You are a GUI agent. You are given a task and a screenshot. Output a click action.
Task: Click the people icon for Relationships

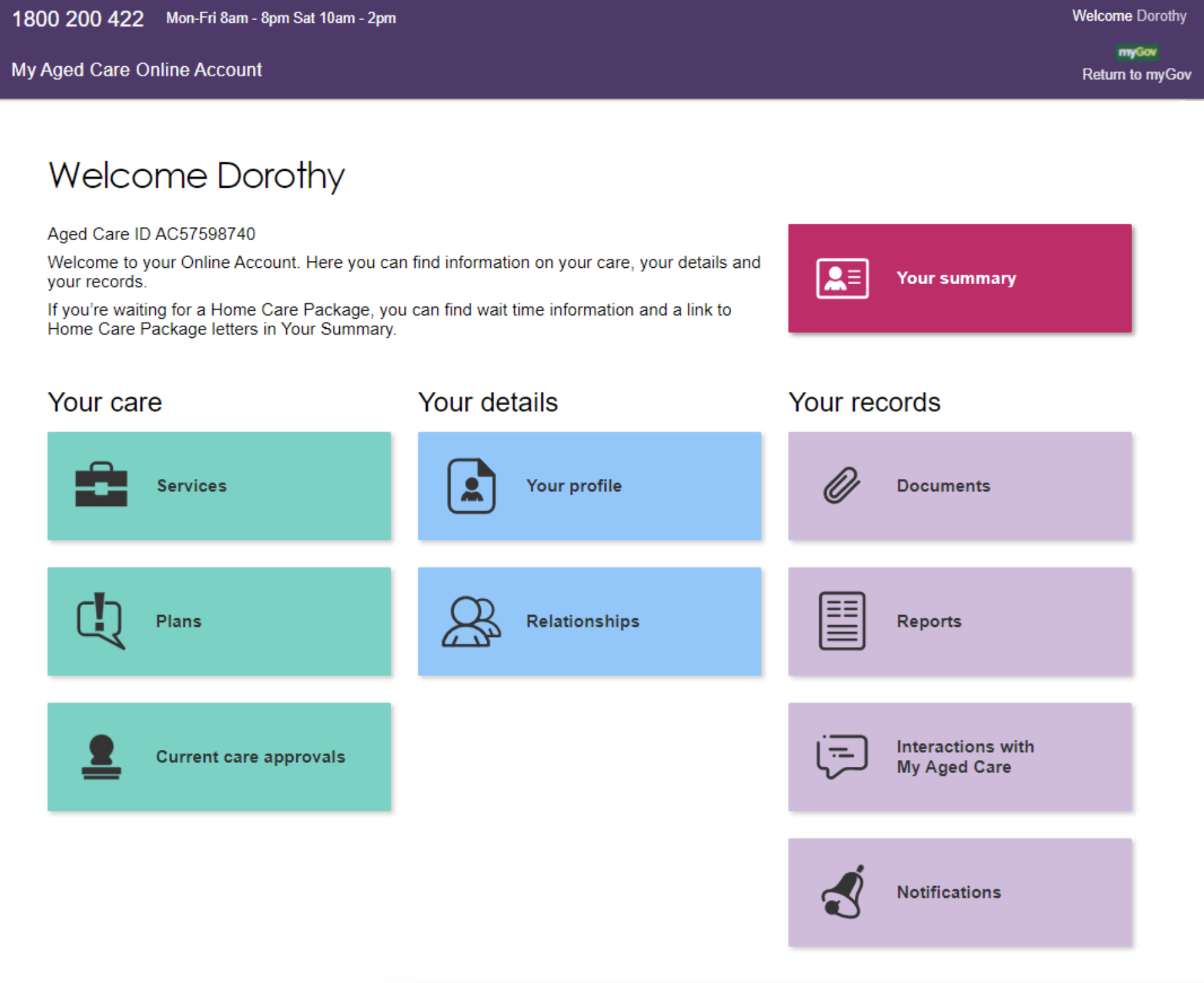click(x=471, y=621)
